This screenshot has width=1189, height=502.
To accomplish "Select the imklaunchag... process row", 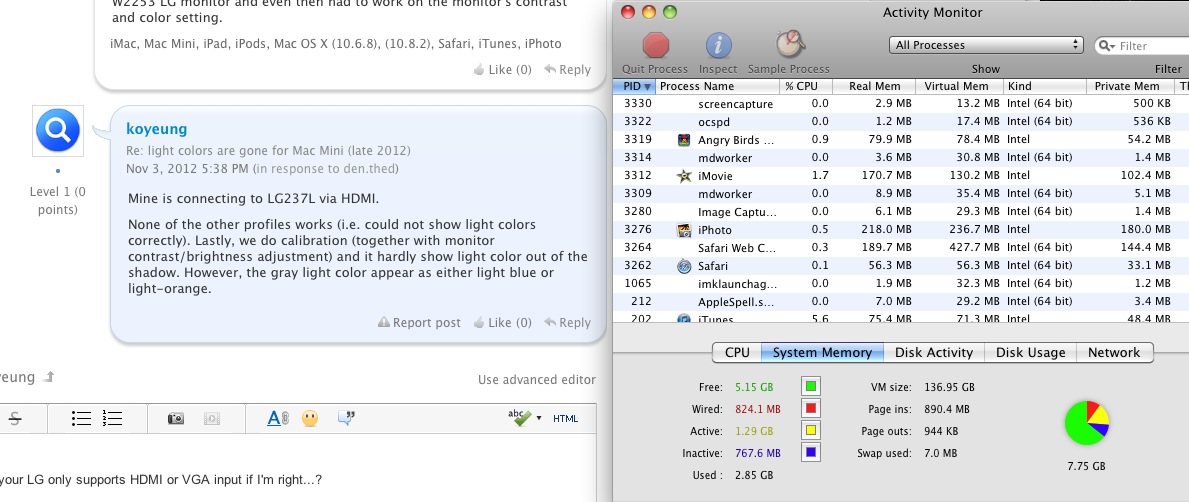I will pos(901,284).
